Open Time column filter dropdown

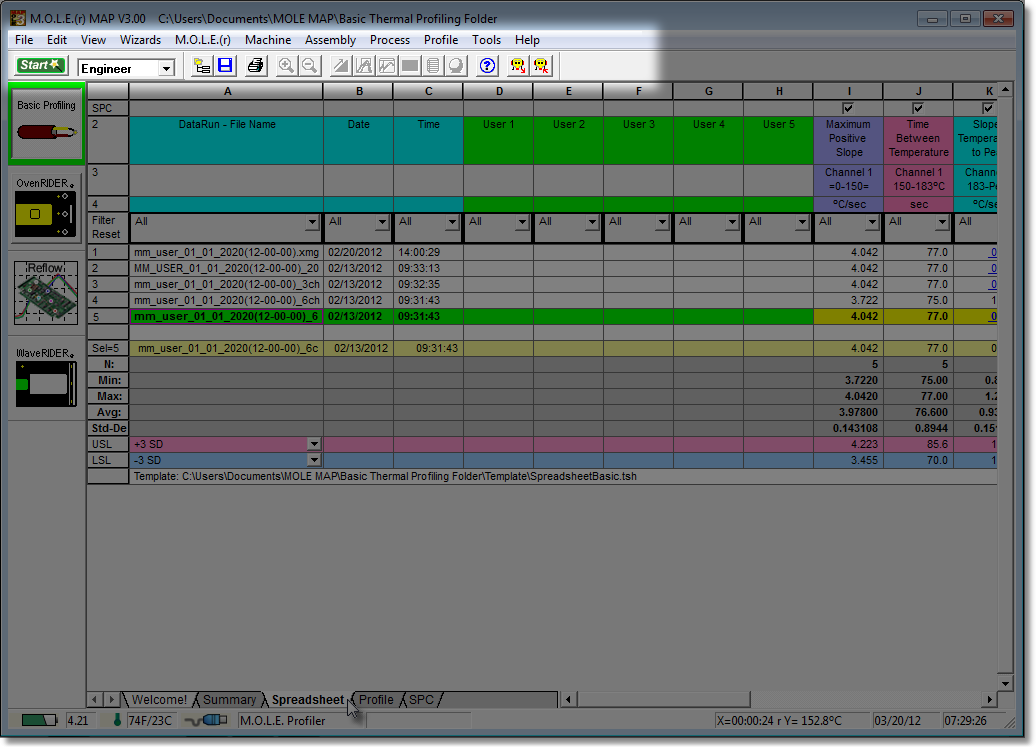(x=452, y=223)
